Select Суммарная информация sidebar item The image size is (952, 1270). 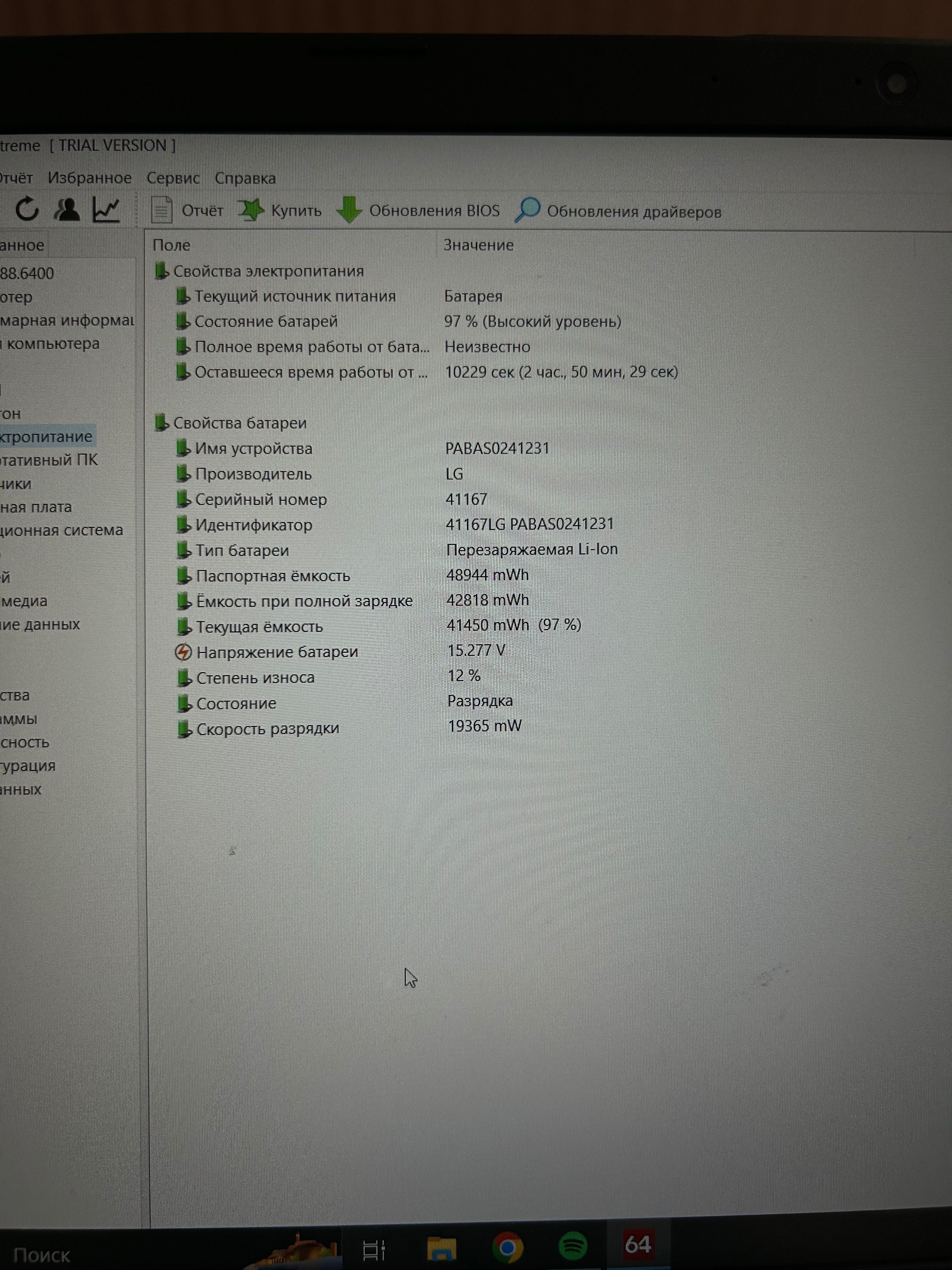67,320
